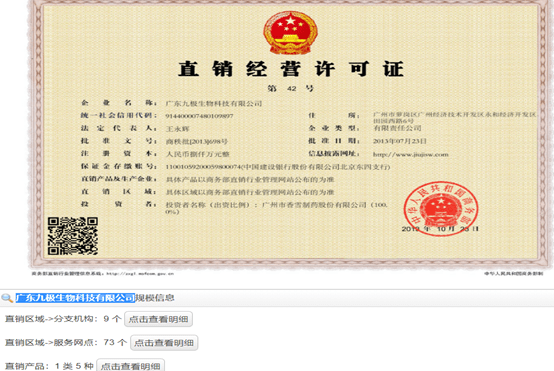The height and width of the screenshot is (371, 554).
Task: Open 点击查看明细 for 直销产品
Action: click(x=130, y=366)
